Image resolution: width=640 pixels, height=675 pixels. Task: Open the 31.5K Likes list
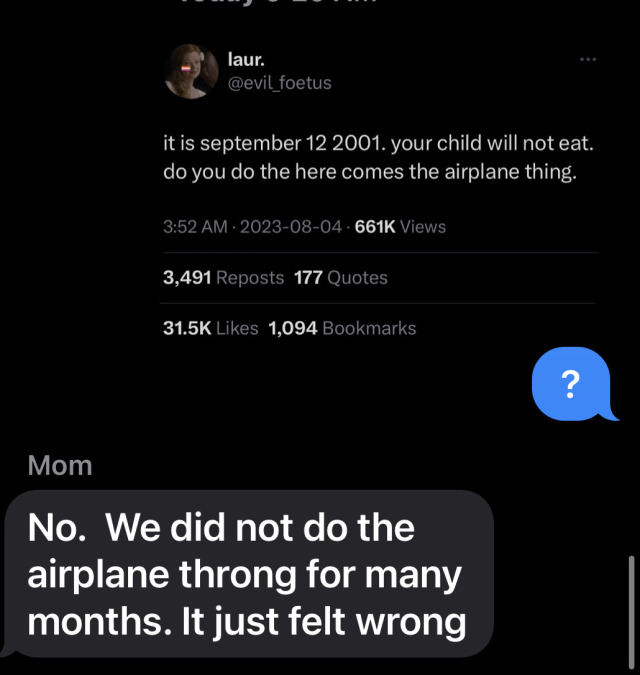(210, 328)
